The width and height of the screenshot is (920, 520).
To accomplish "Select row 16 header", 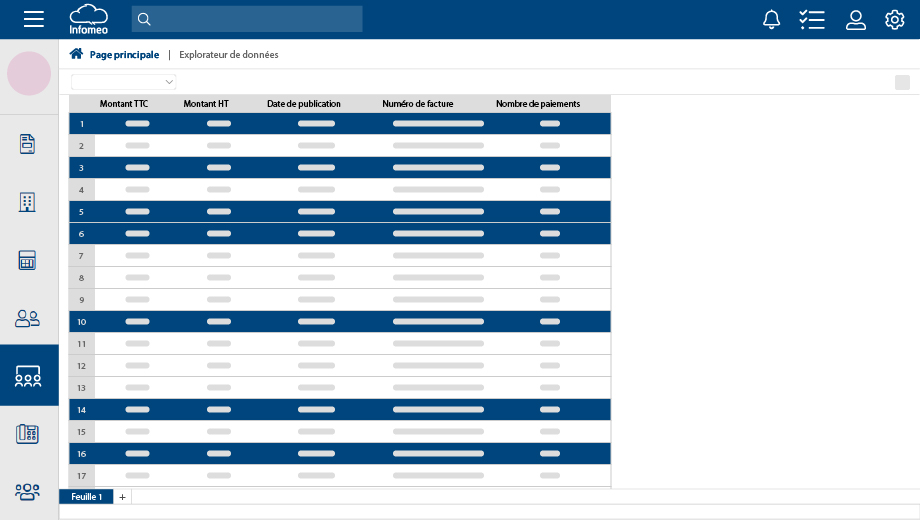I will click(82, 454).
